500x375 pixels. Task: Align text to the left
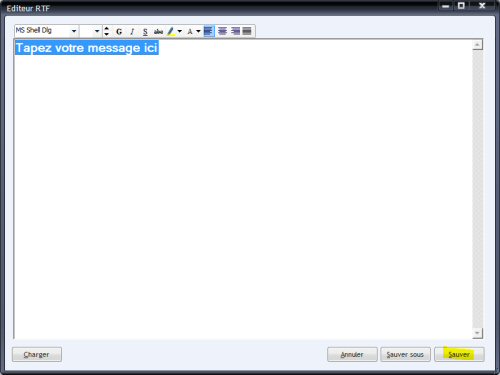209,31
